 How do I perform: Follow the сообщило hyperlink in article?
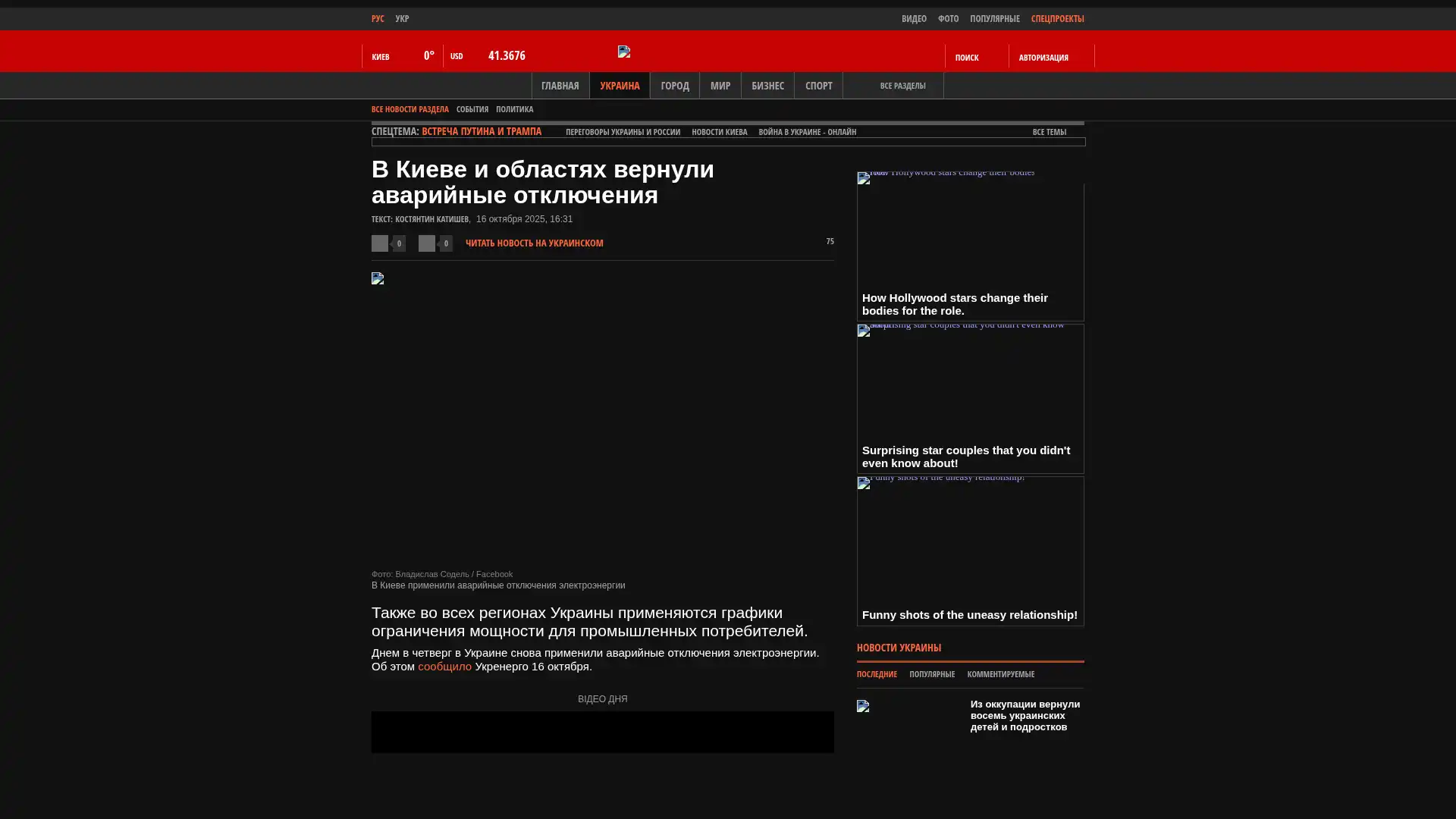[444, 667]
